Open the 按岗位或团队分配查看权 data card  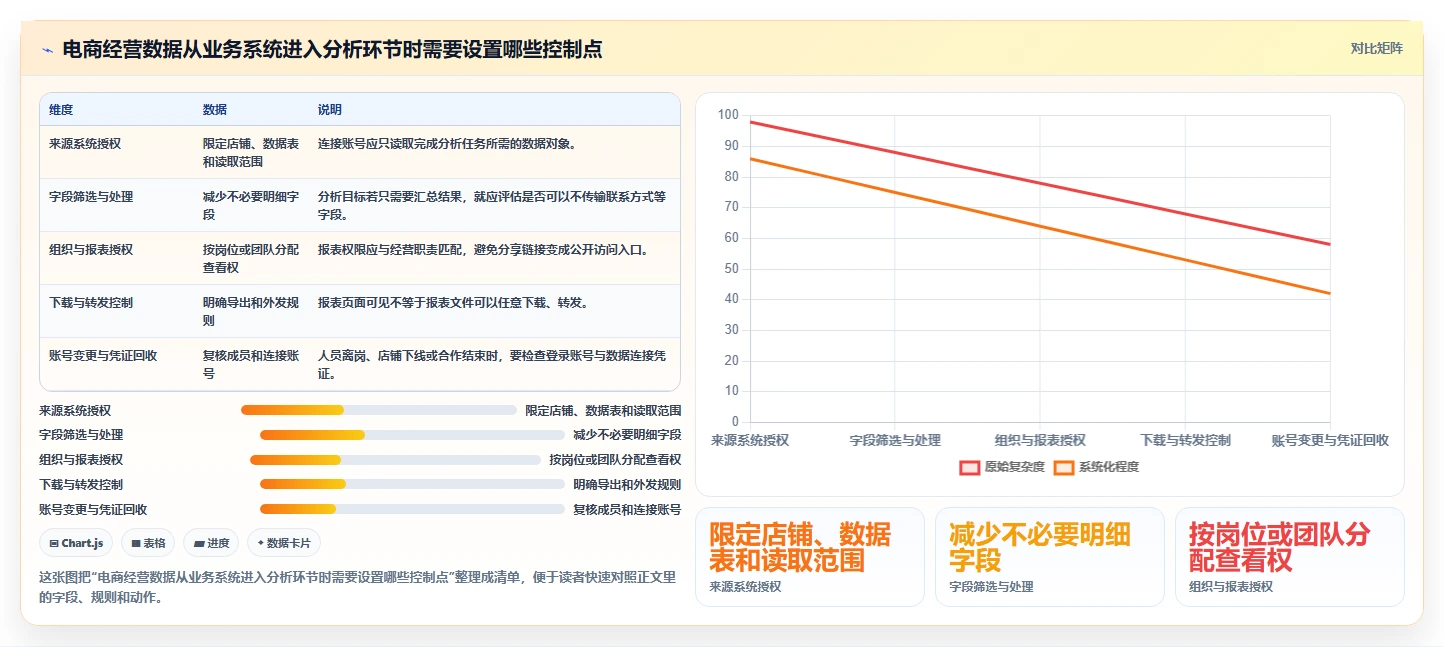coord(1290,557)
